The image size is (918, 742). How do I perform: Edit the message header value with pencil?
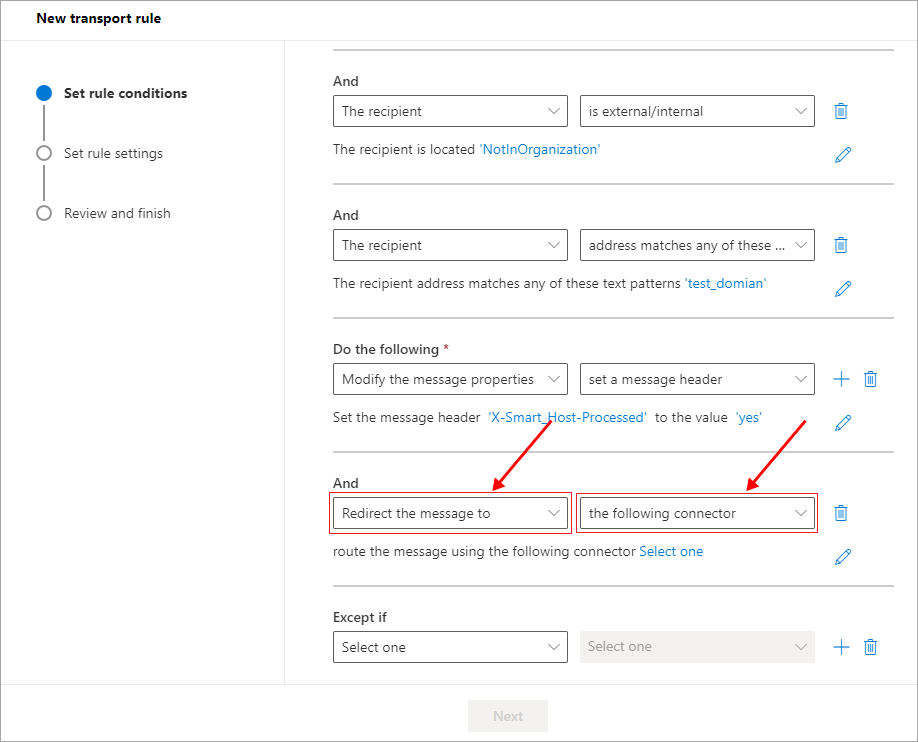pos(843,423)
